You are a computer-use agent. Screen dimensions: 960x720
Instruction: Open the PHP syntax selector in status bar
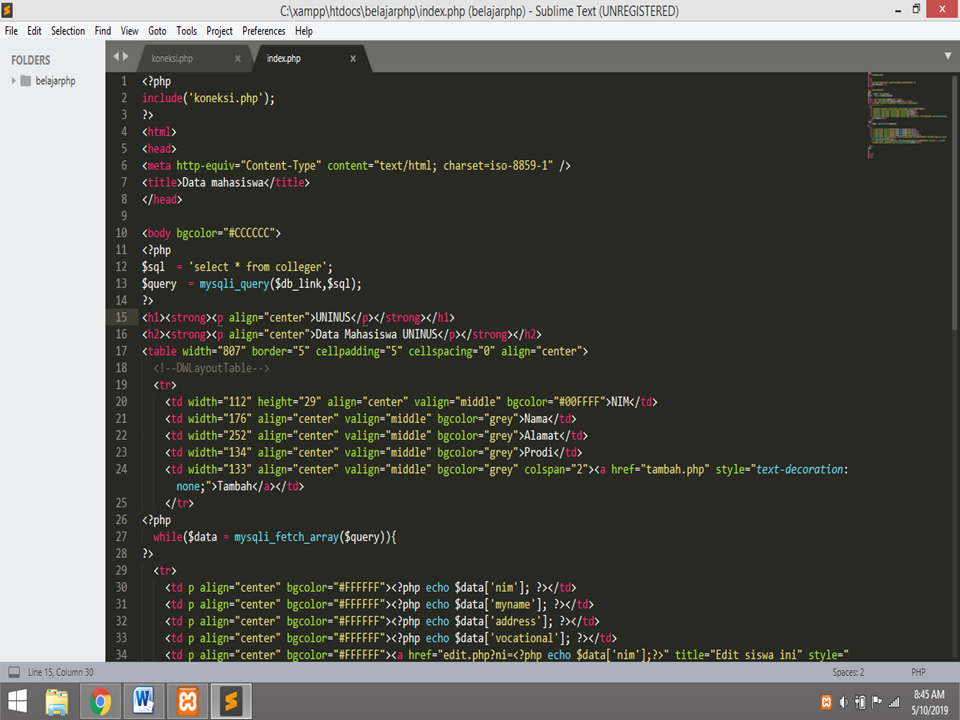coord(917,672)
